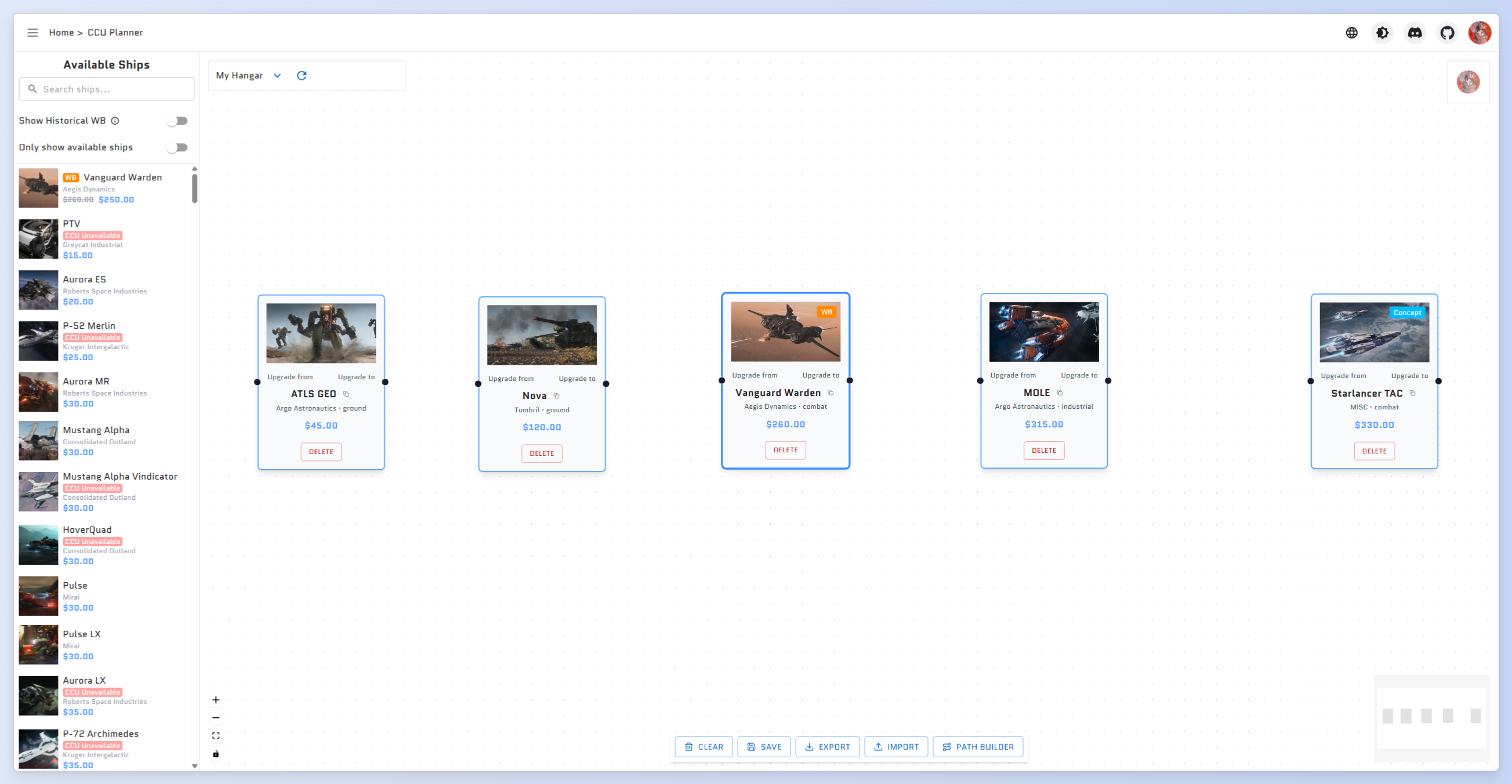Zoom in with the plus control
This screenshot has height=784, width=1512.
click(216, 699)
